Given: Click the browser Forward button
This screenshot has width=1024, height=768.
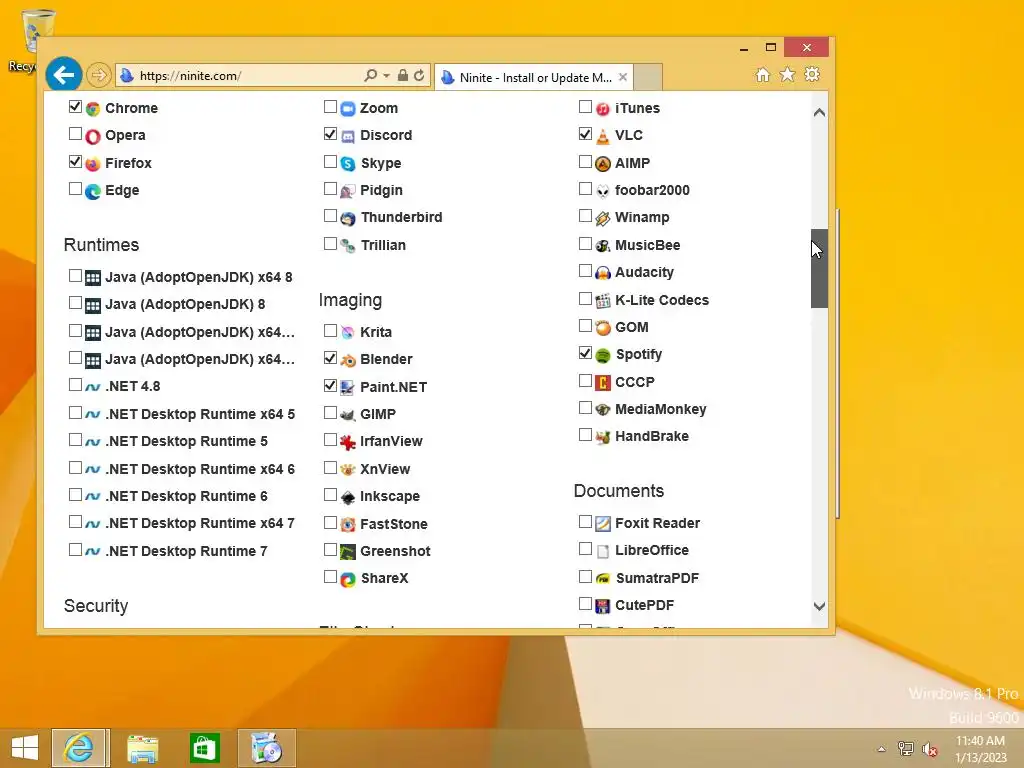Looking at the screenshot, I should coord(99,75).
